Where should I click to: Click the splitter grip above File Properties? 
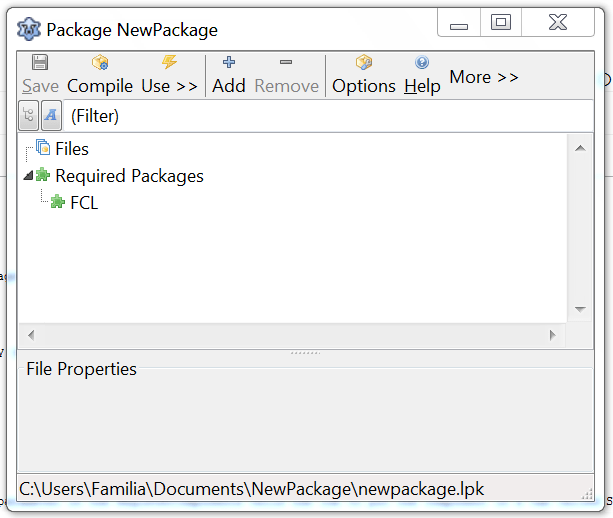coord(305,353)
